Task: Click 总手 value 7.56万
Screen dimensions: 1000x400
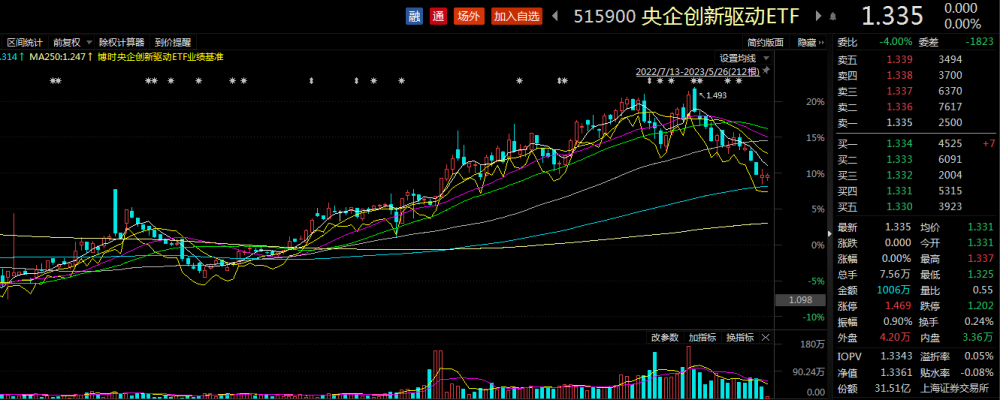Action: pyautogui.click(x=893, y=275)
